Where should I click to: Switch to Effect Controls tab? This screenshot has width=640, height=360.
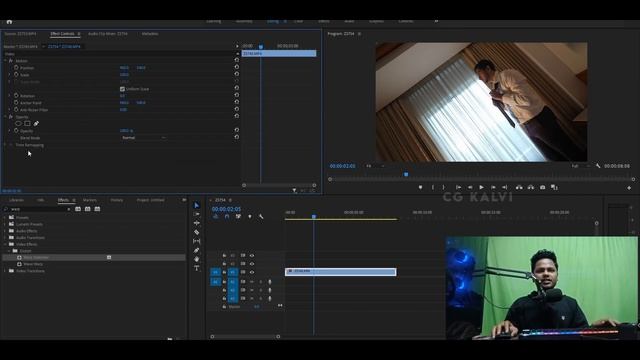62,34
